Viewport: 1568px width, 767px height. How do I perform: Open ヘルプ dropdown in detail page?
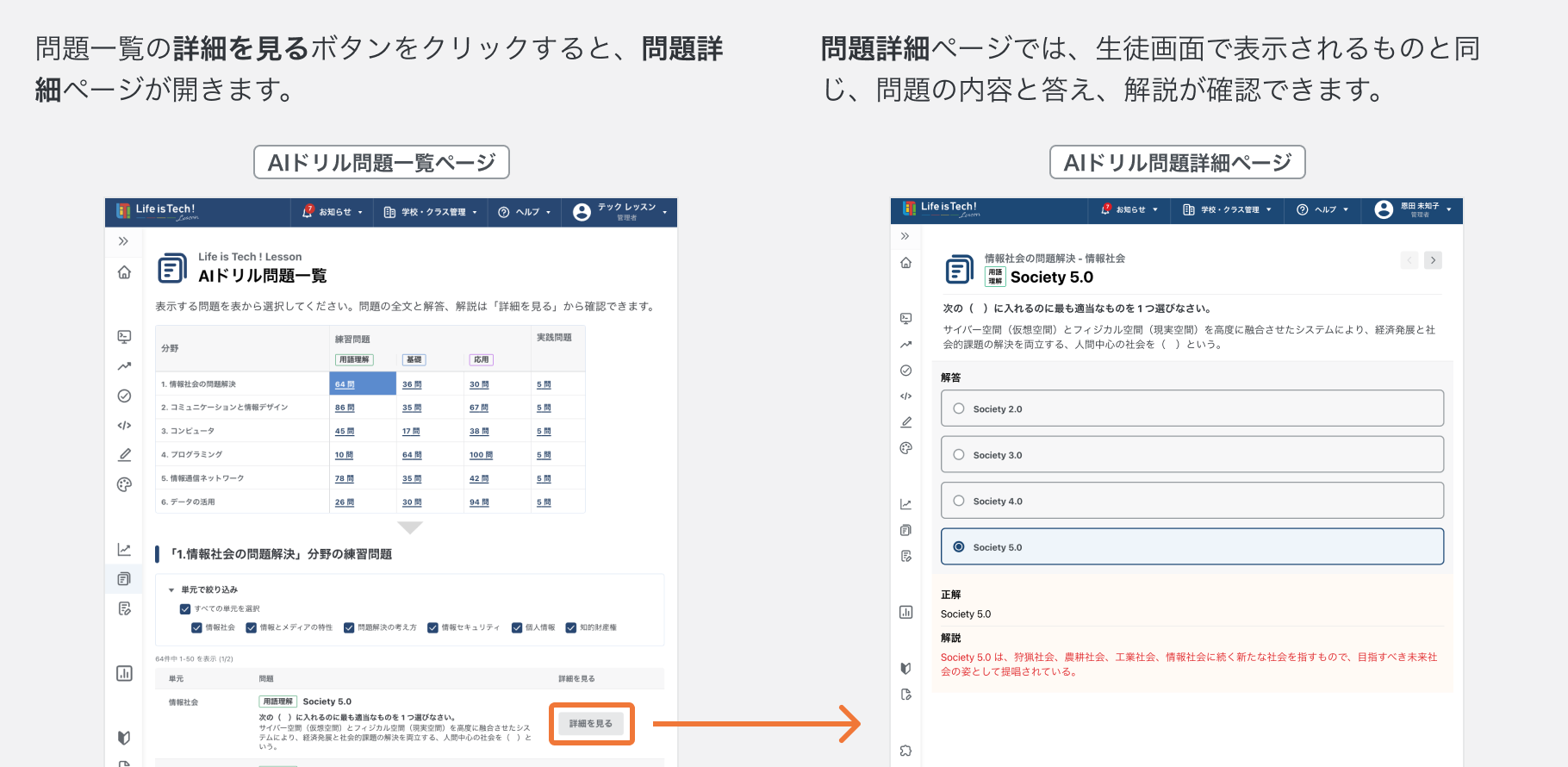click(x=1322, y=209)
